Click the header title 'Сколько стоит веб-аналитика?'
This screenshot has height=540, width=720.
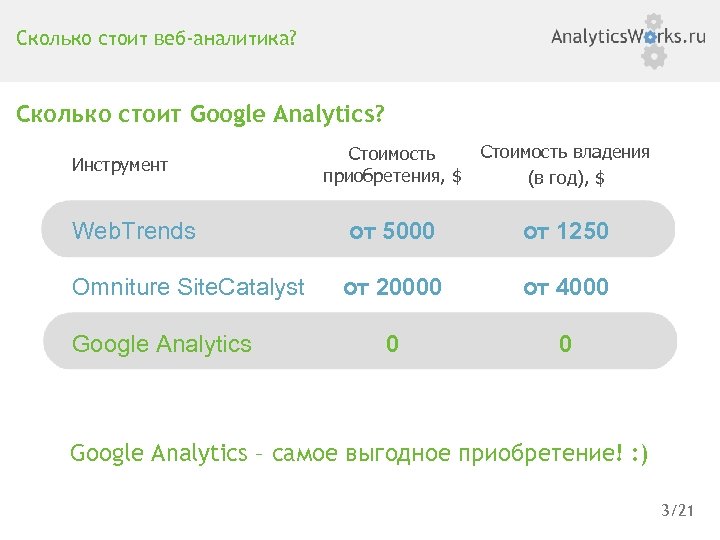click(x=156, y=39)
